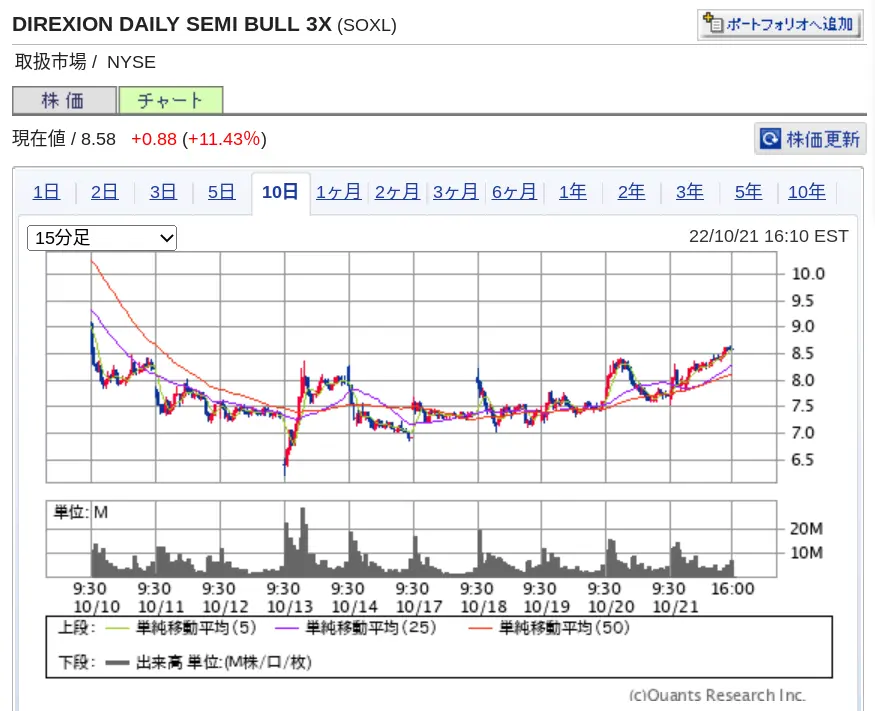
Task: Switch to the 株価 tab
Action: pyautogui.click(x=64, y=100)
